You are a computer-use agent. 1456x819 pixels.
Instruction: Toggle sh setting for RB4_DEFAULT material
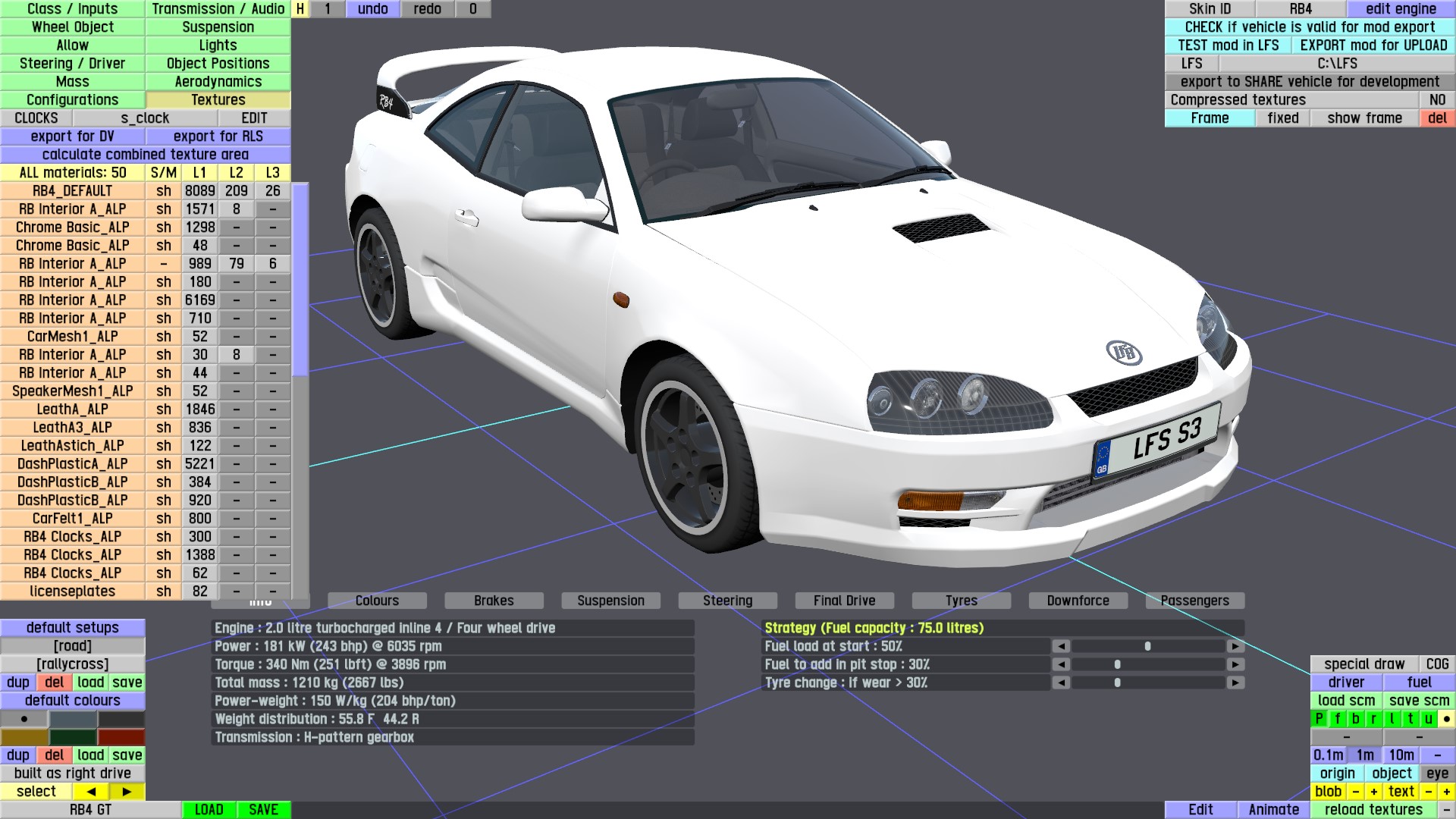[164, 191]
